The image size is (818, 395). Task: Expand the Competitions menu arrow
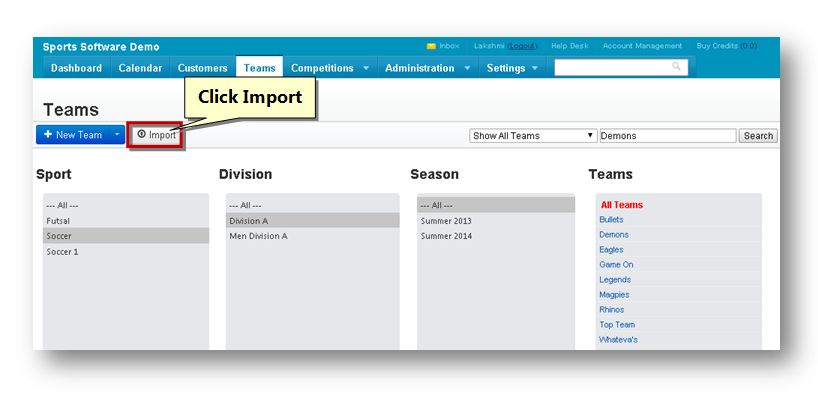366,68
